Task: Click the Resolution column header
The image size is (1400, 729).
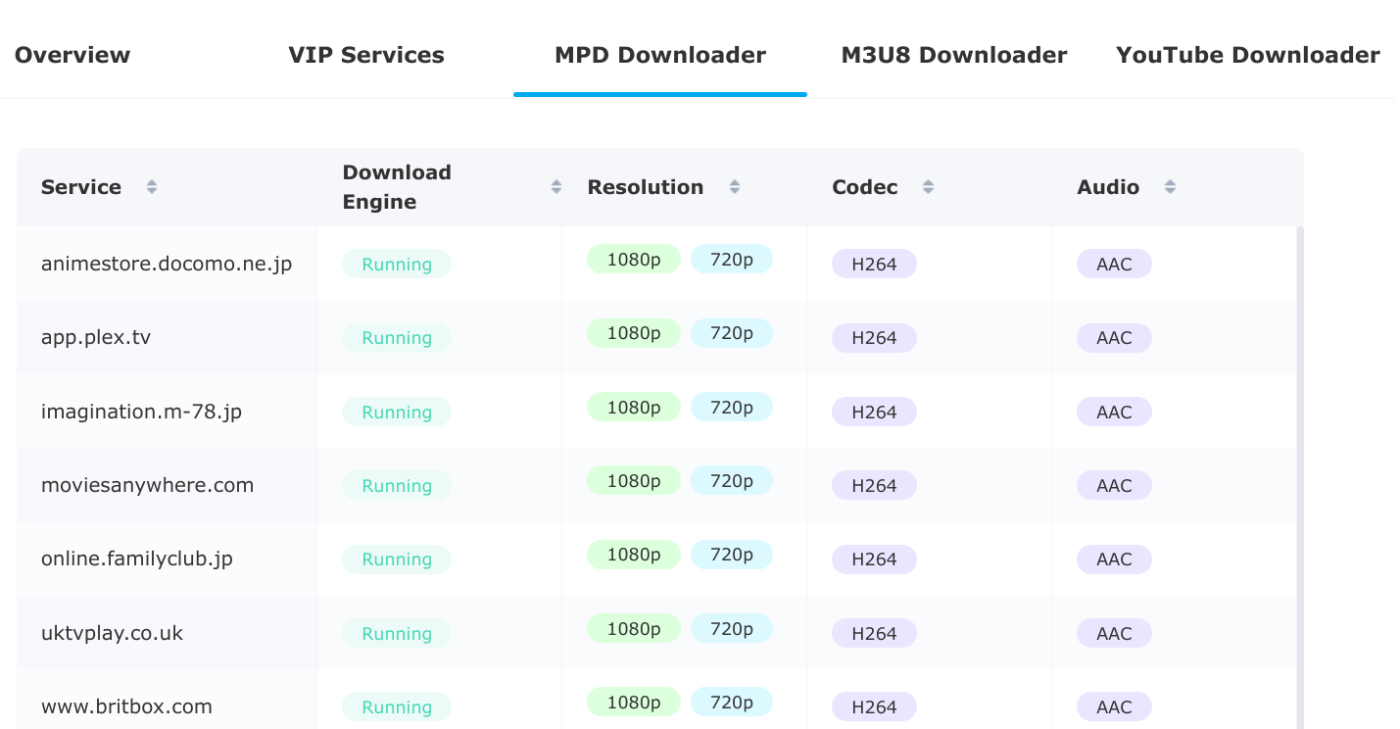Action: (x=685, y=187)
